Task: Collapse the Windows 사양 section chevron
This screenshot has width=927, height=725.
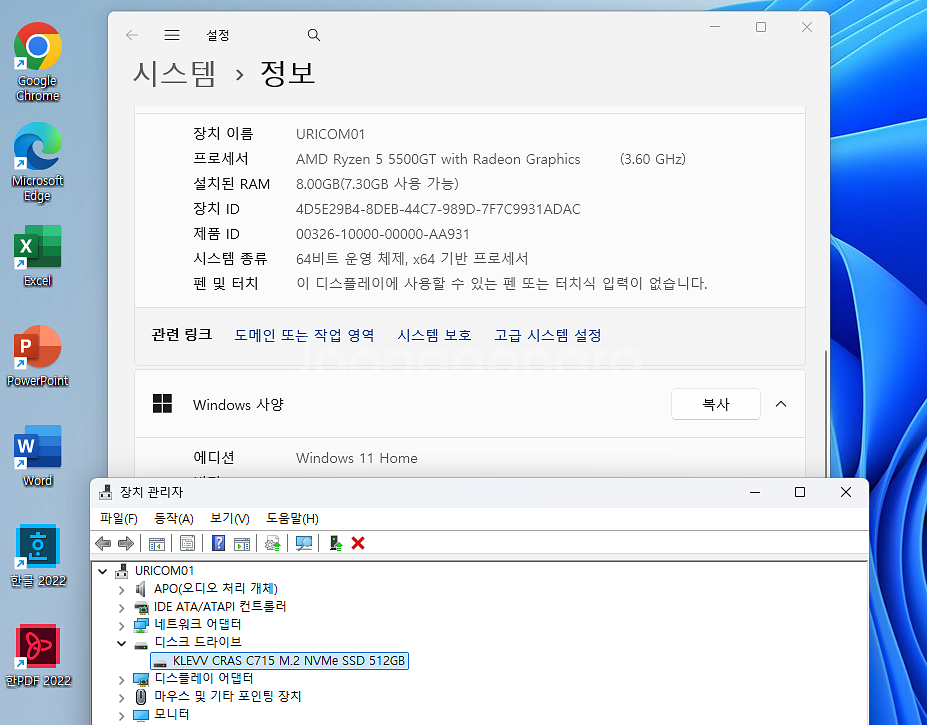Action: tap(779, 404)
